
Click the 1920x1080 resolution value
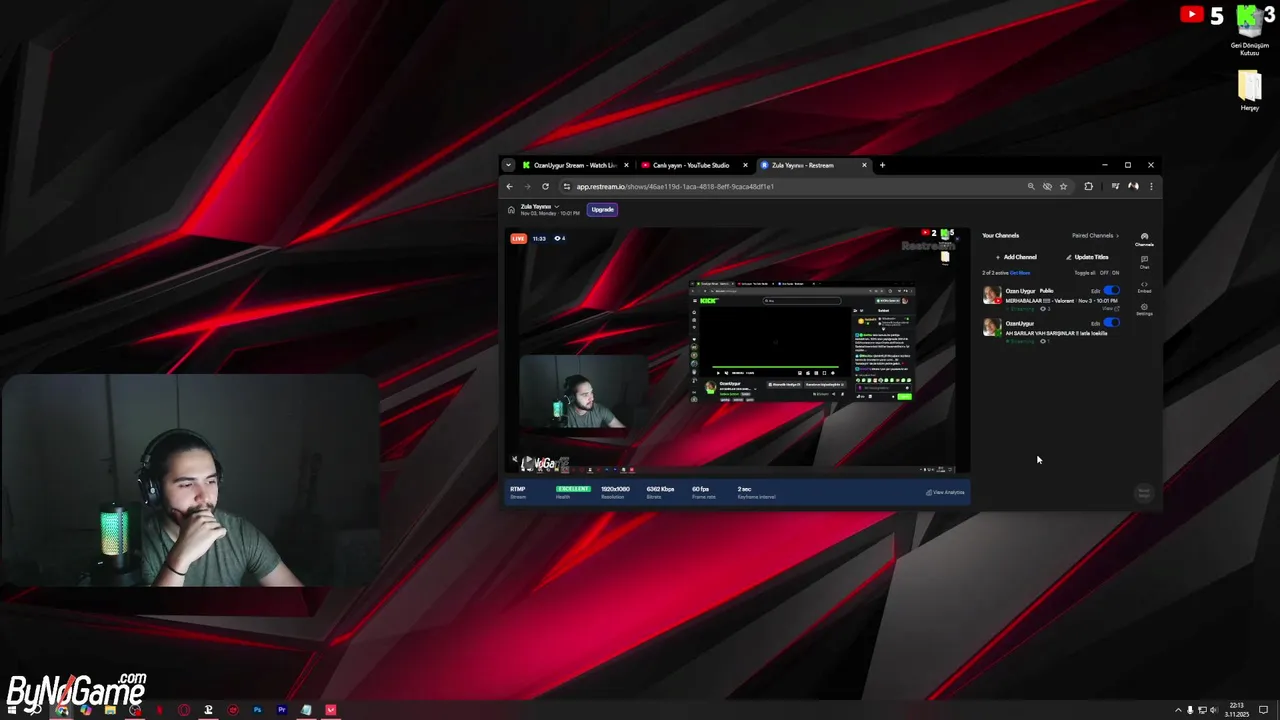[x=615, y=489]
